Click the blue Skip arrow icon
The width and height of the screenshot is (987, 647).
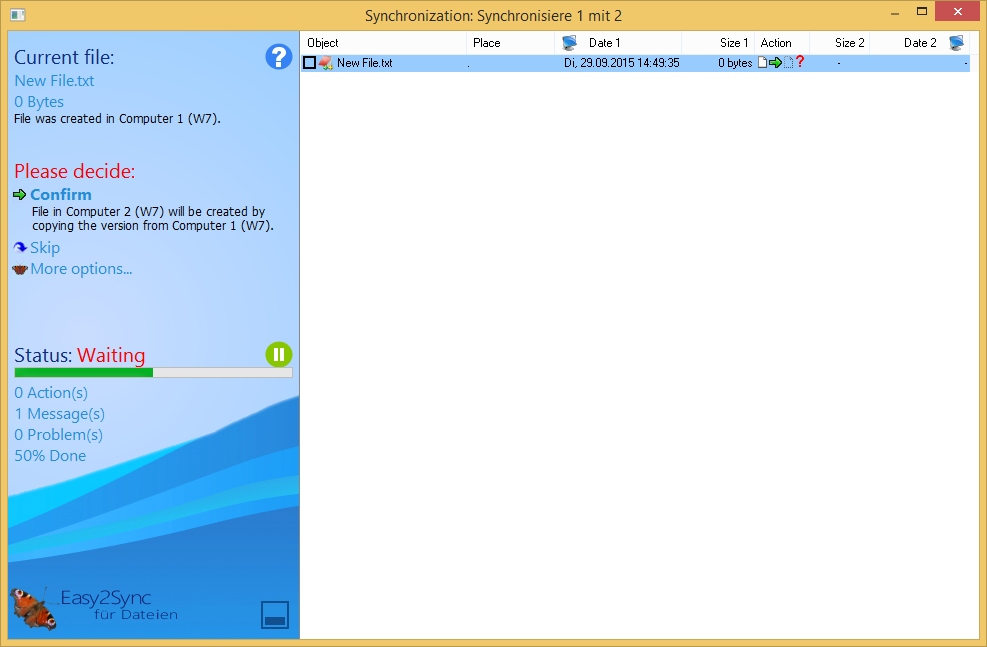tap(20, 248)
